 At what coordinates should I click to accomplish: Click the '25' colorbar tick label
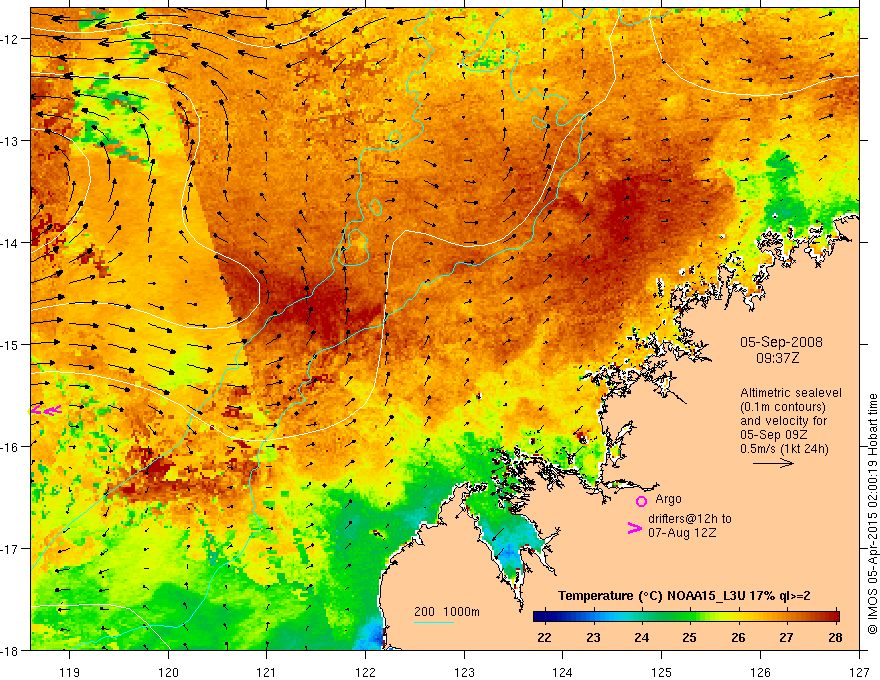[690, 638]
